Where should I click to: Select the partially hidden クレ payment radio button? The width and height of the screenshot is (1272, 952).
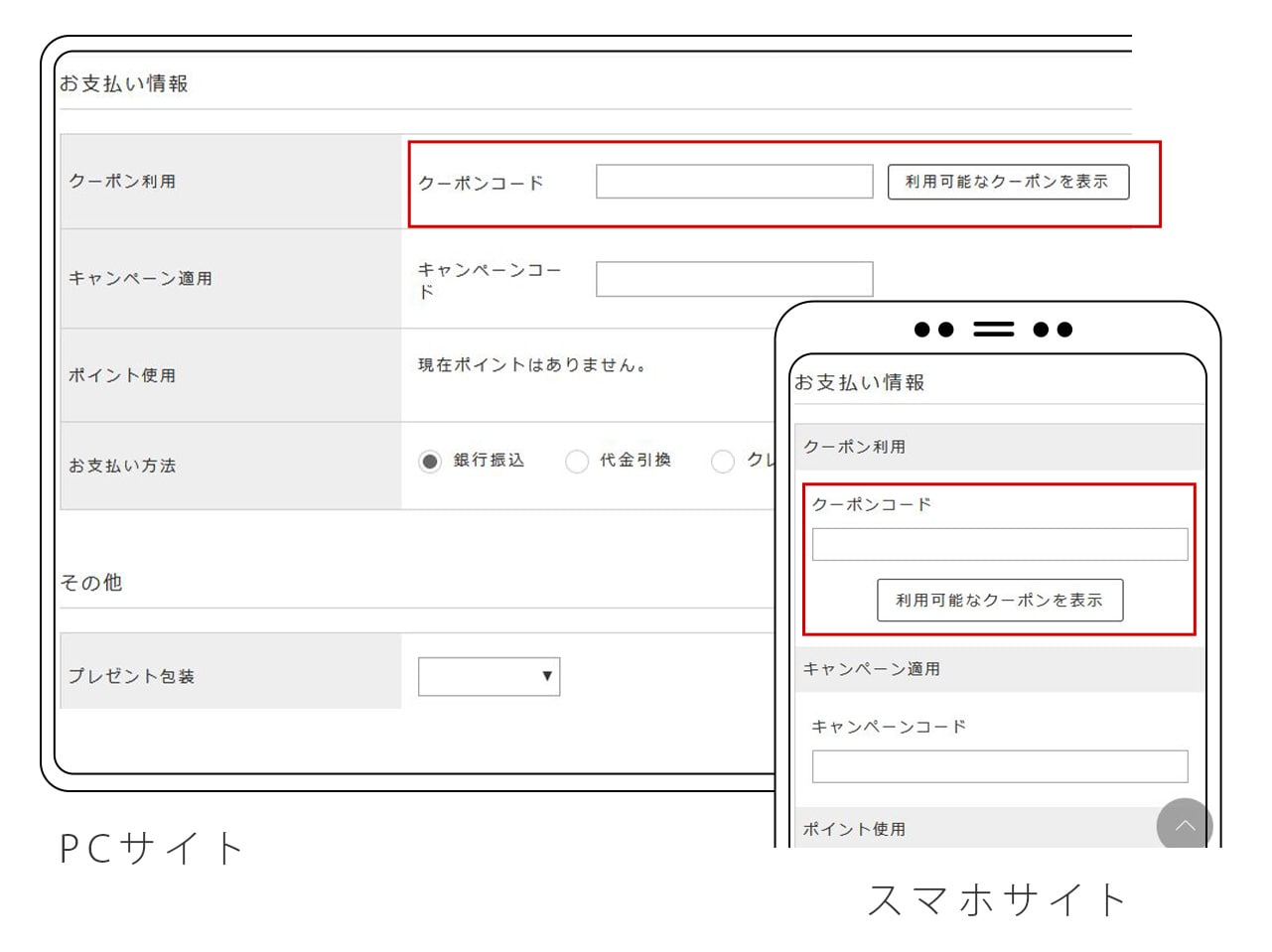pyautogui.click(x=723, y=462)
